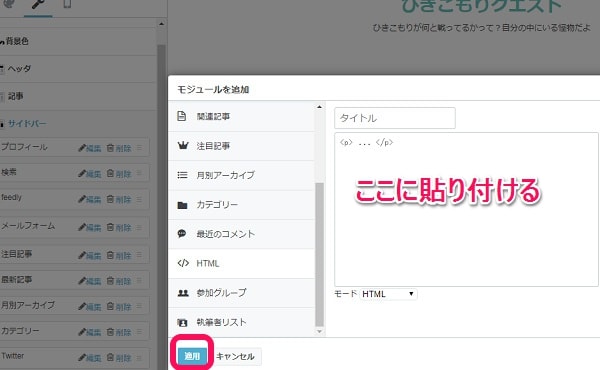
Task: Grab the drag handle of Twitter row
Action: pyautogui.click(x=139, y=357)
